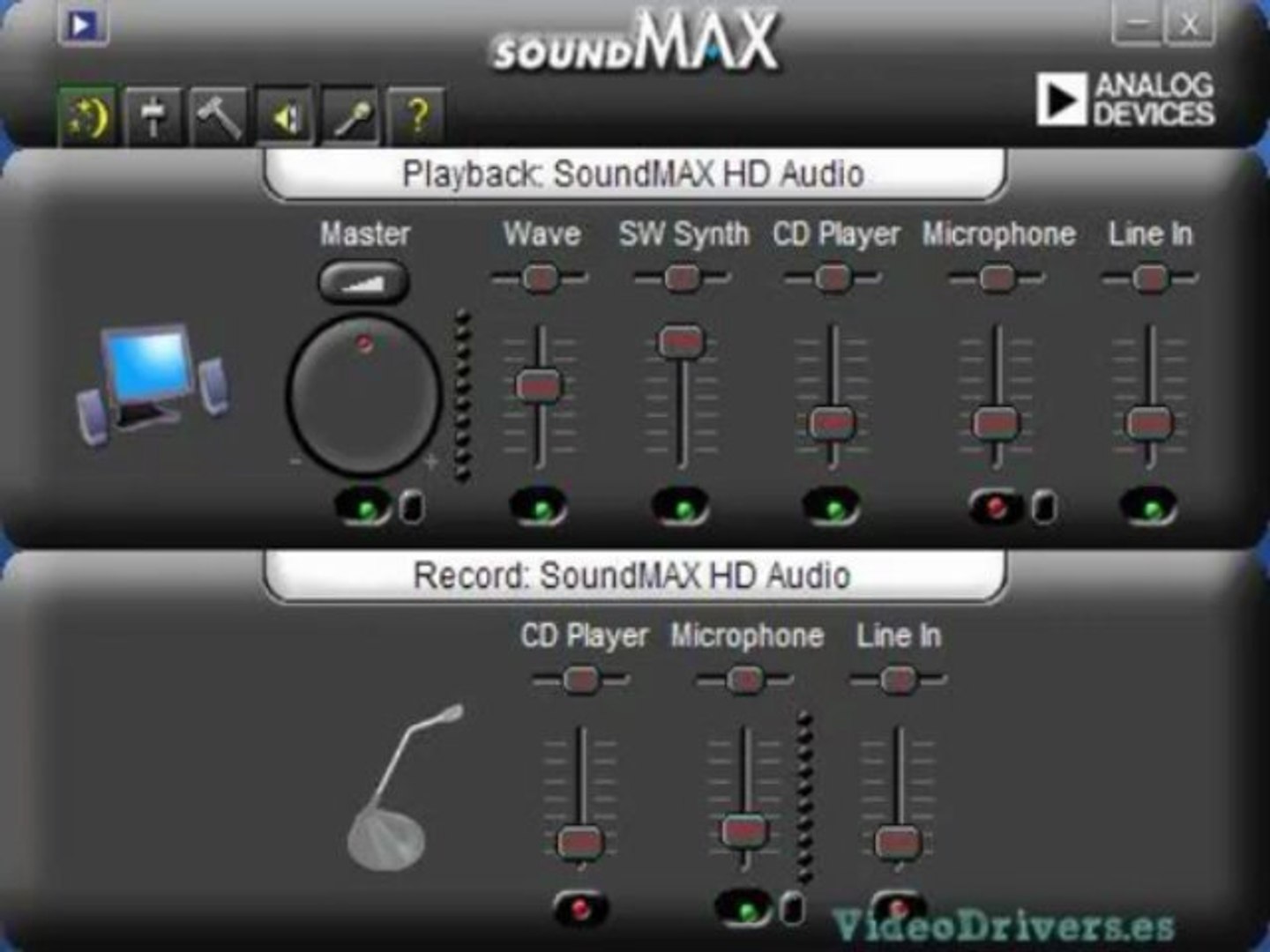Click record Microphone volume fader

pos(745,829)
